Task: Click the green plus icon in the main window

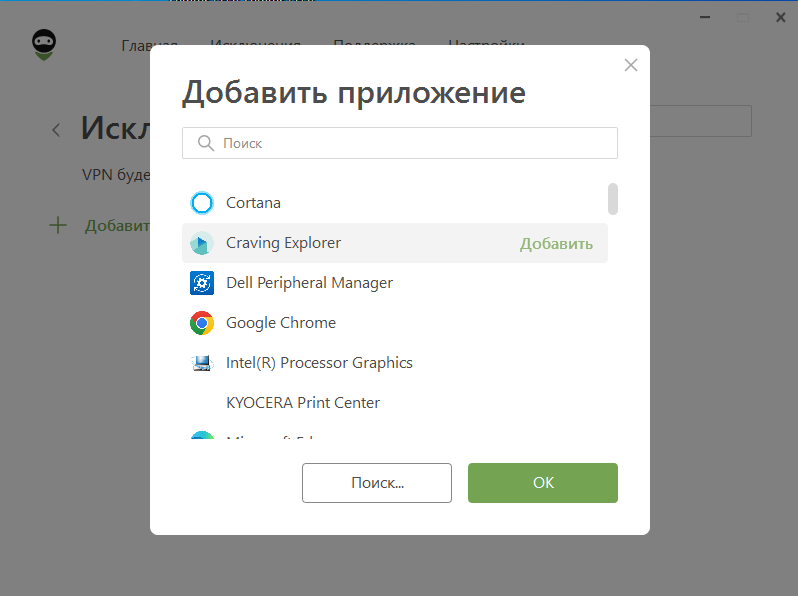Action: coord(58,225)
